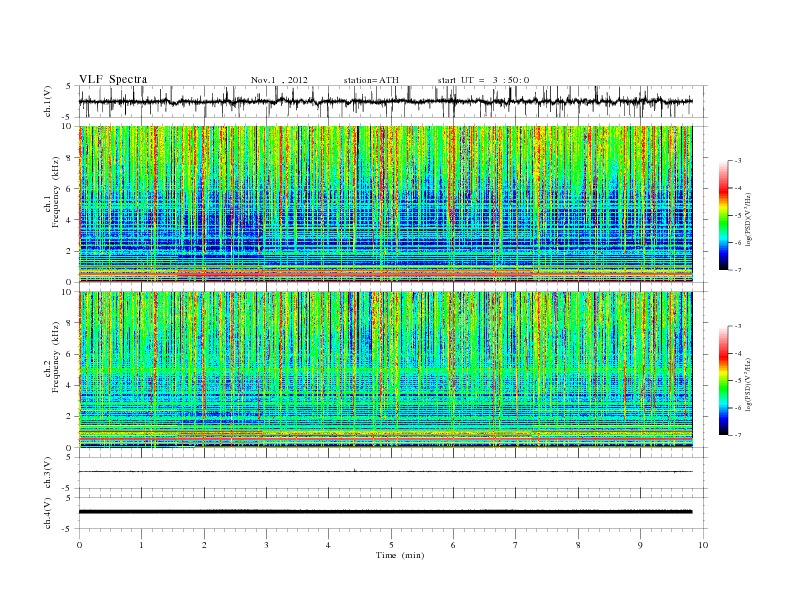Image resolution: width=792 pixels, height=612 pixels.
Task: Click the ch.3 flat waveform trace
Action: click(385, 472)
